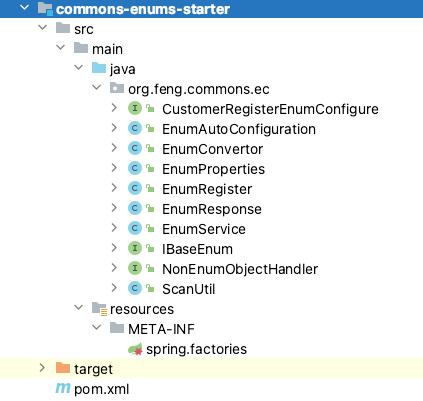Click the class icon beside EnumAutoConfiguration
The width and height of the screenshot is (423, 401).
pyautogui.click(x=135, y=128)
